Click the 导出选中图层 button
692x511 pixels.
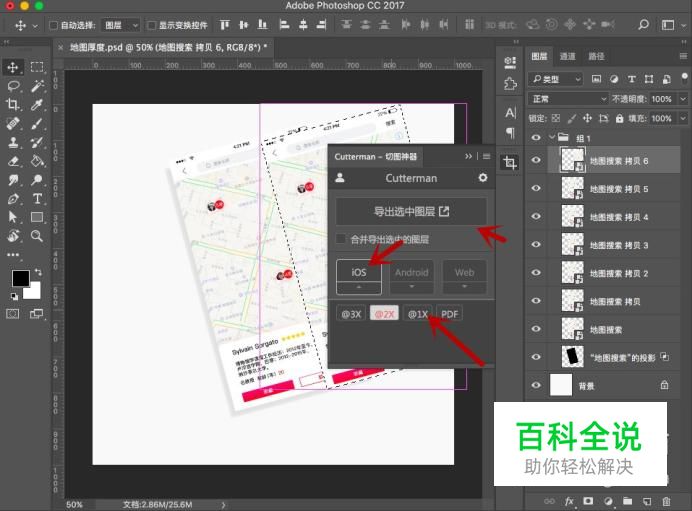pos(411,211)
